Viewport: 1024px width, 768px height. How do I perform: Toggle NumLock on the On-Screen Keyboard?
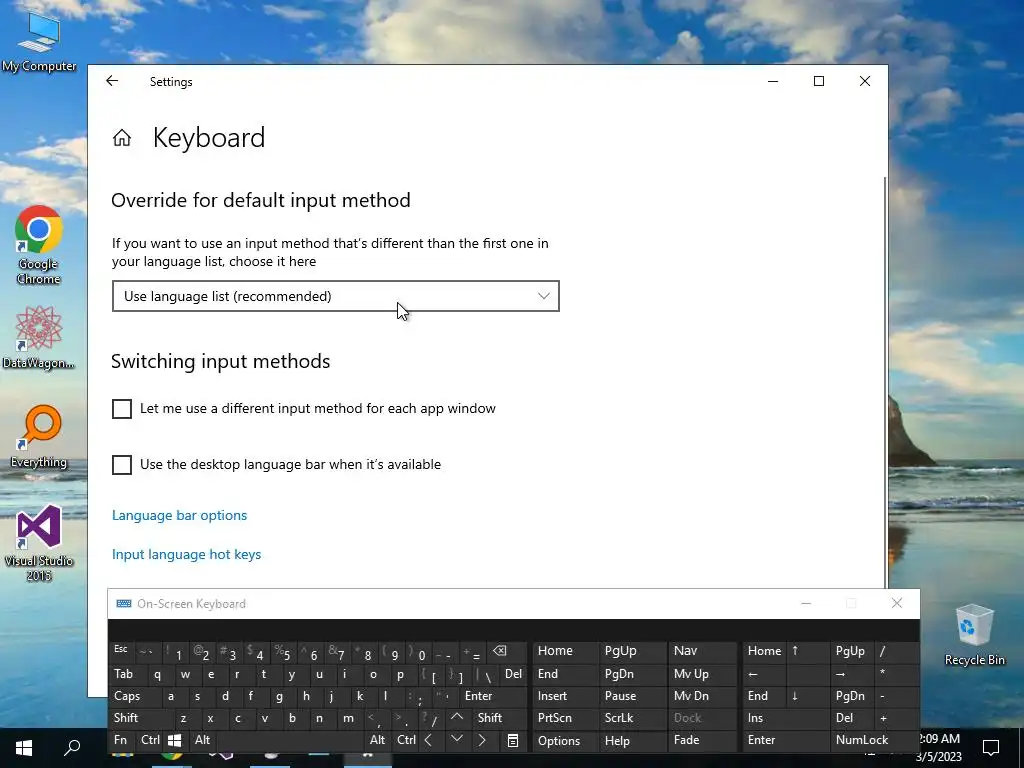click(x=874, y=741)
